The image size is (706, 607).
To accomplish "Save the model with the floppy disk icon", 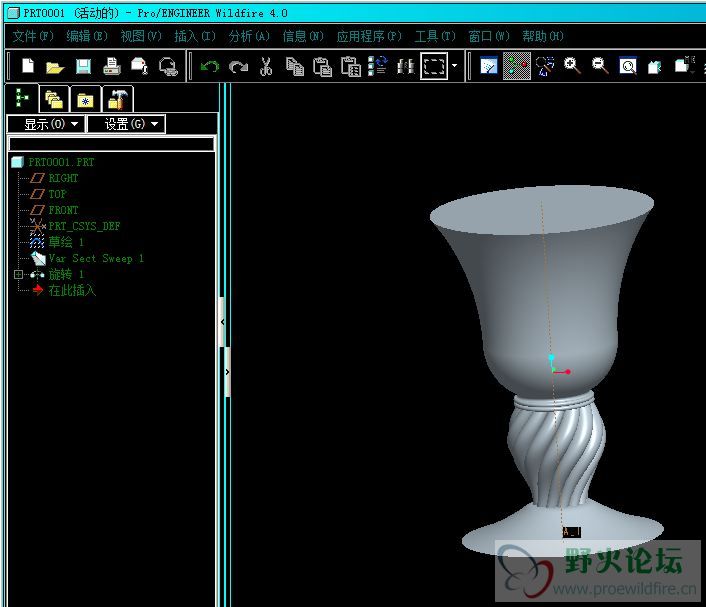I will click(x=83, y=67).
